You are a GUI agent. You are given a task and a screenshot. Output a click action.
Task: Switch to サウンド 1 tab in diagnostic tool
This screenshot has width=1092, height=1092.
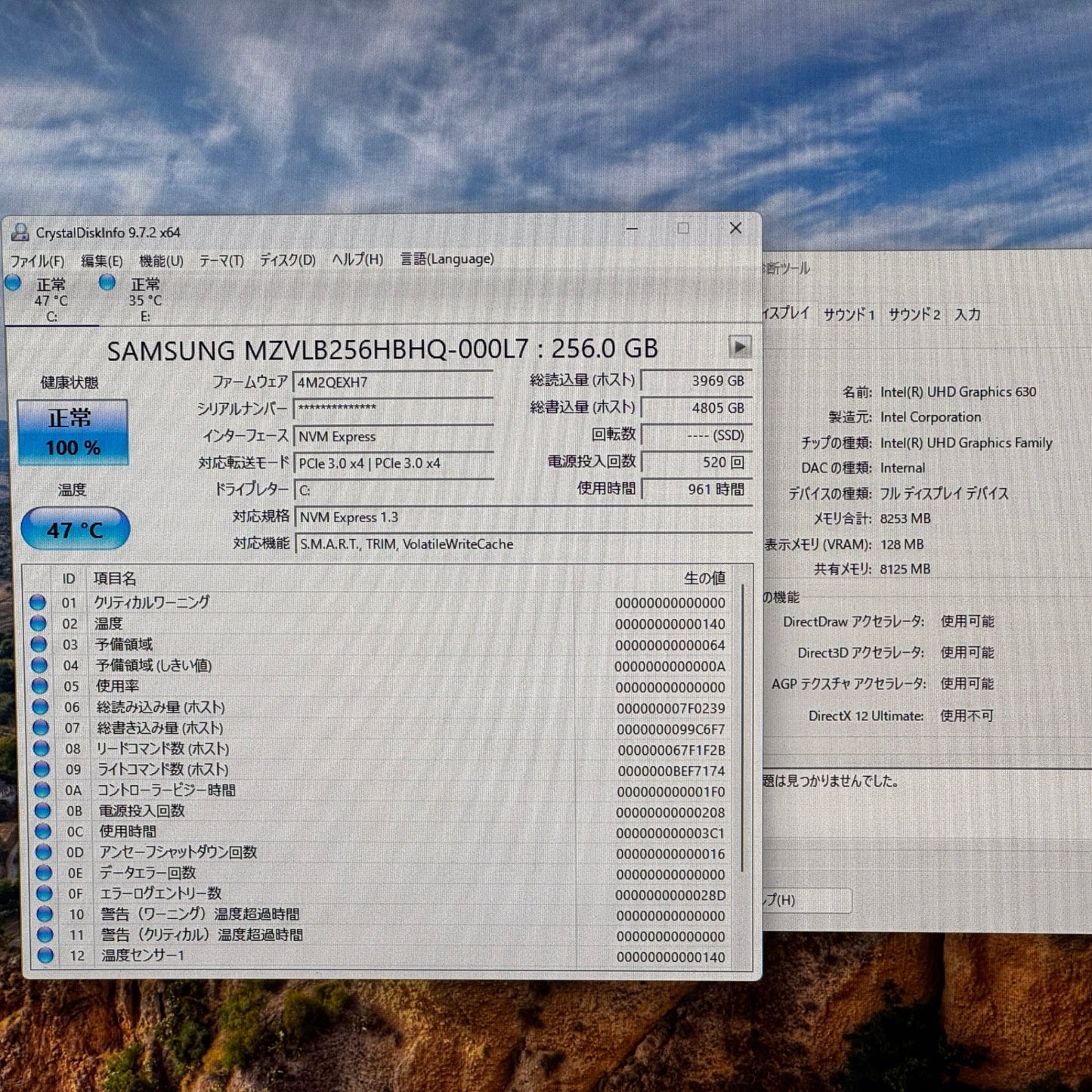[x=849, y=314]
